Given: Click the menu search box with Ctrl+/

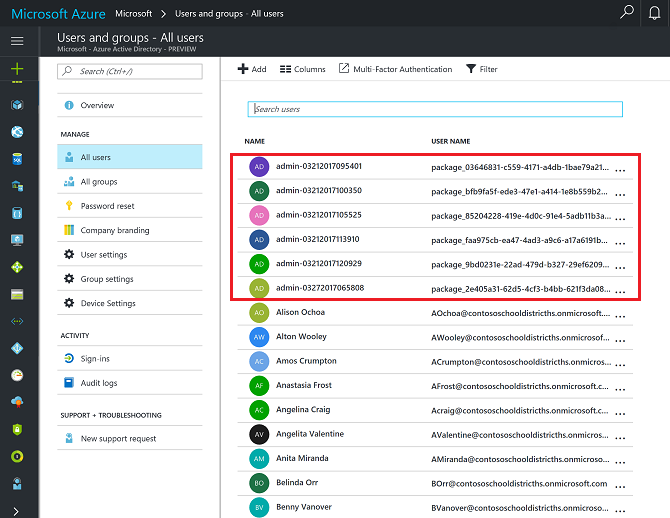Looking at the screenshot, I should tap(129, 71).
